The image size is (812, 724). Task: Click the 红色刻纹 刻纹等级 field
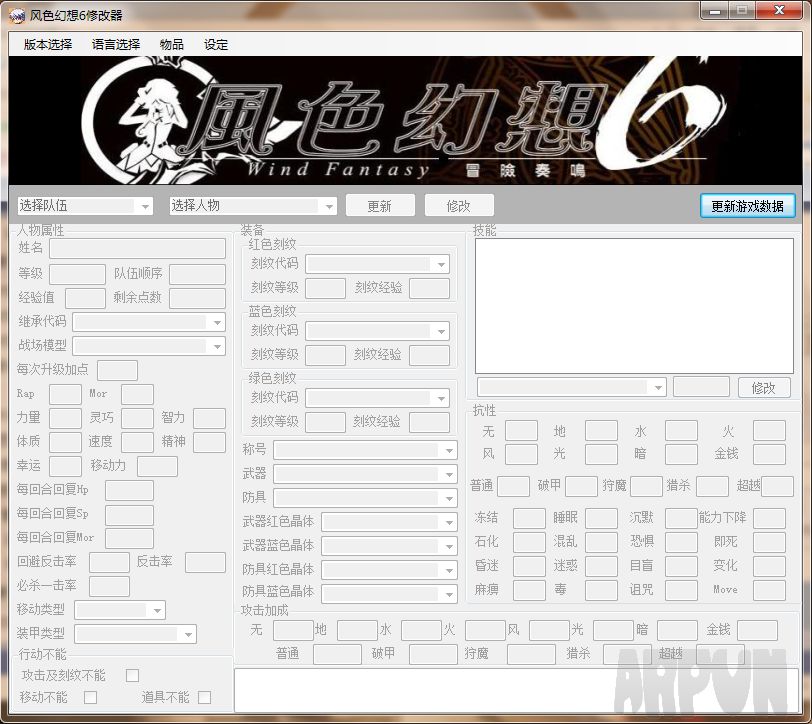tap(325, 288)
